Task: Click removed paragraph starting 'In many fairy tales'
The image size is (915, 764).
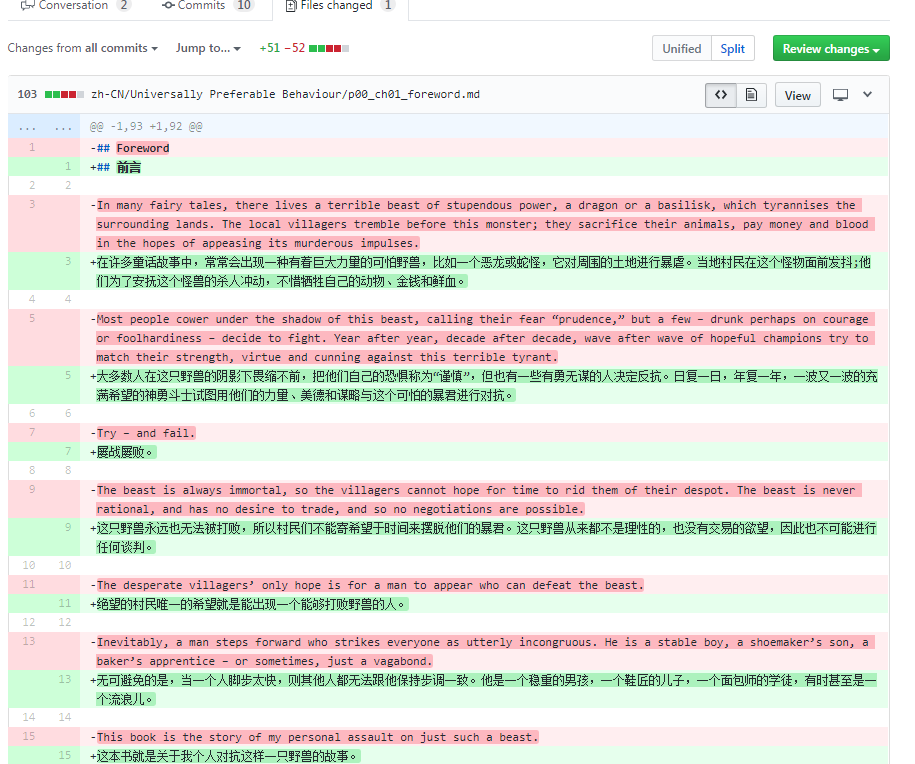Action: [483, 224]
